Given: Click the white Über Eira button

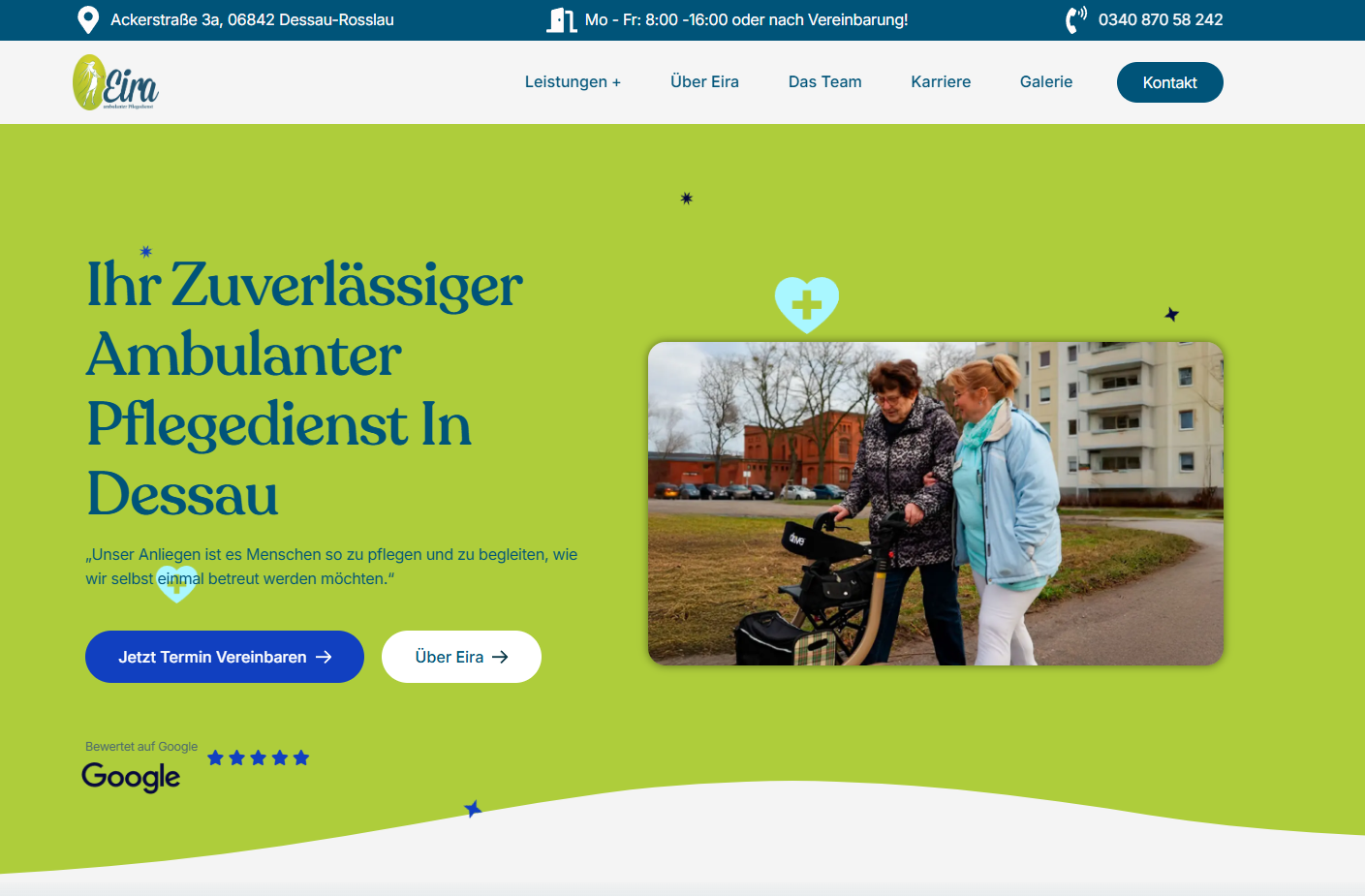Looking at the screenshot, I should 461,657.
